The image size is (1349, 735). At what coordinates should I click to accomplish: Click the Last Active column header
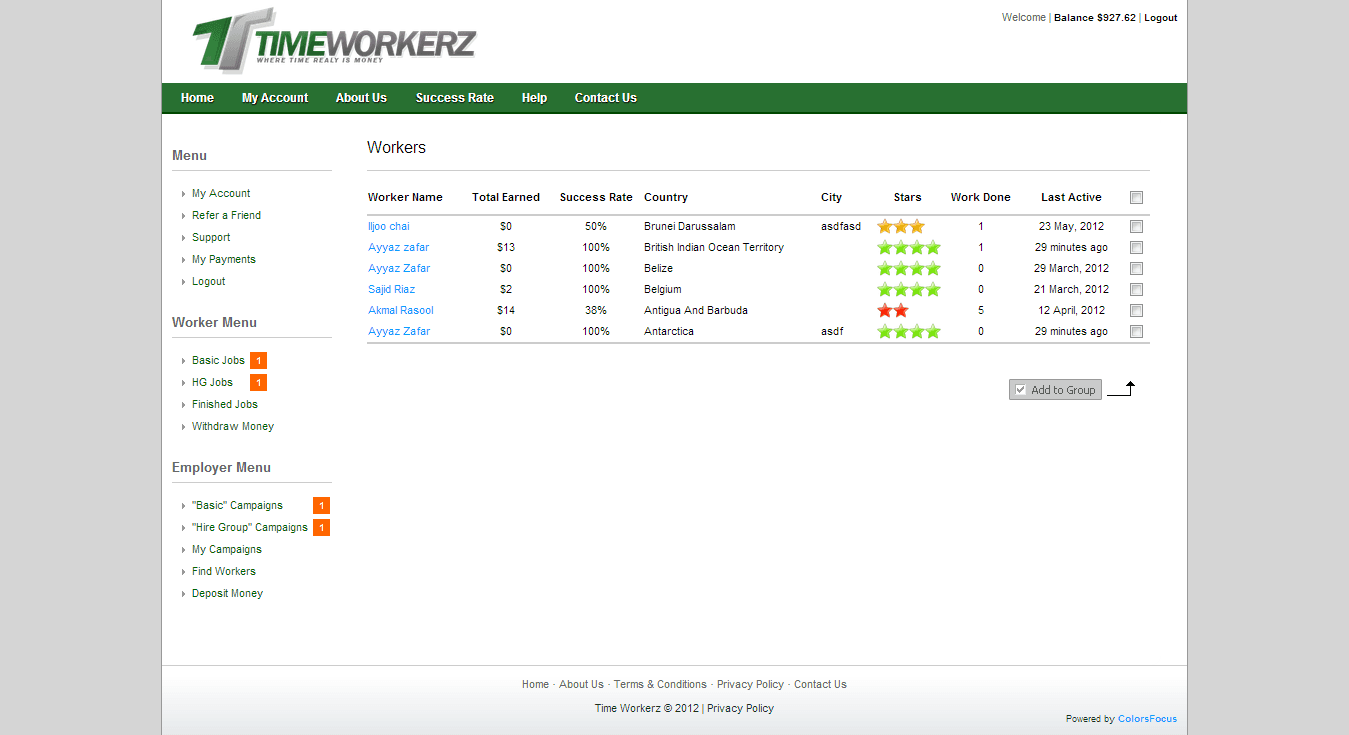(1071, 198)
